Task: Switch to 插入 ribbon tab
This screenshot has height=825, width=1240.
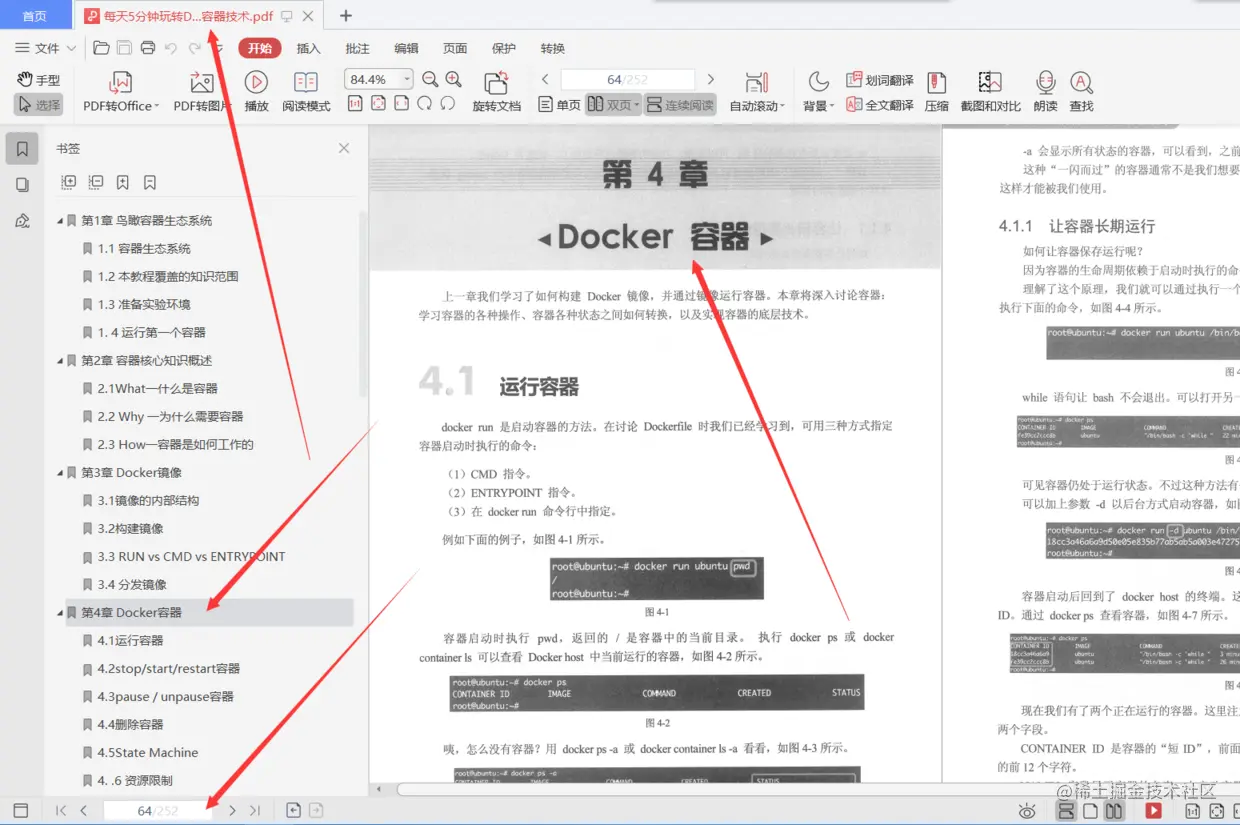Action: (x=309, y=48)
